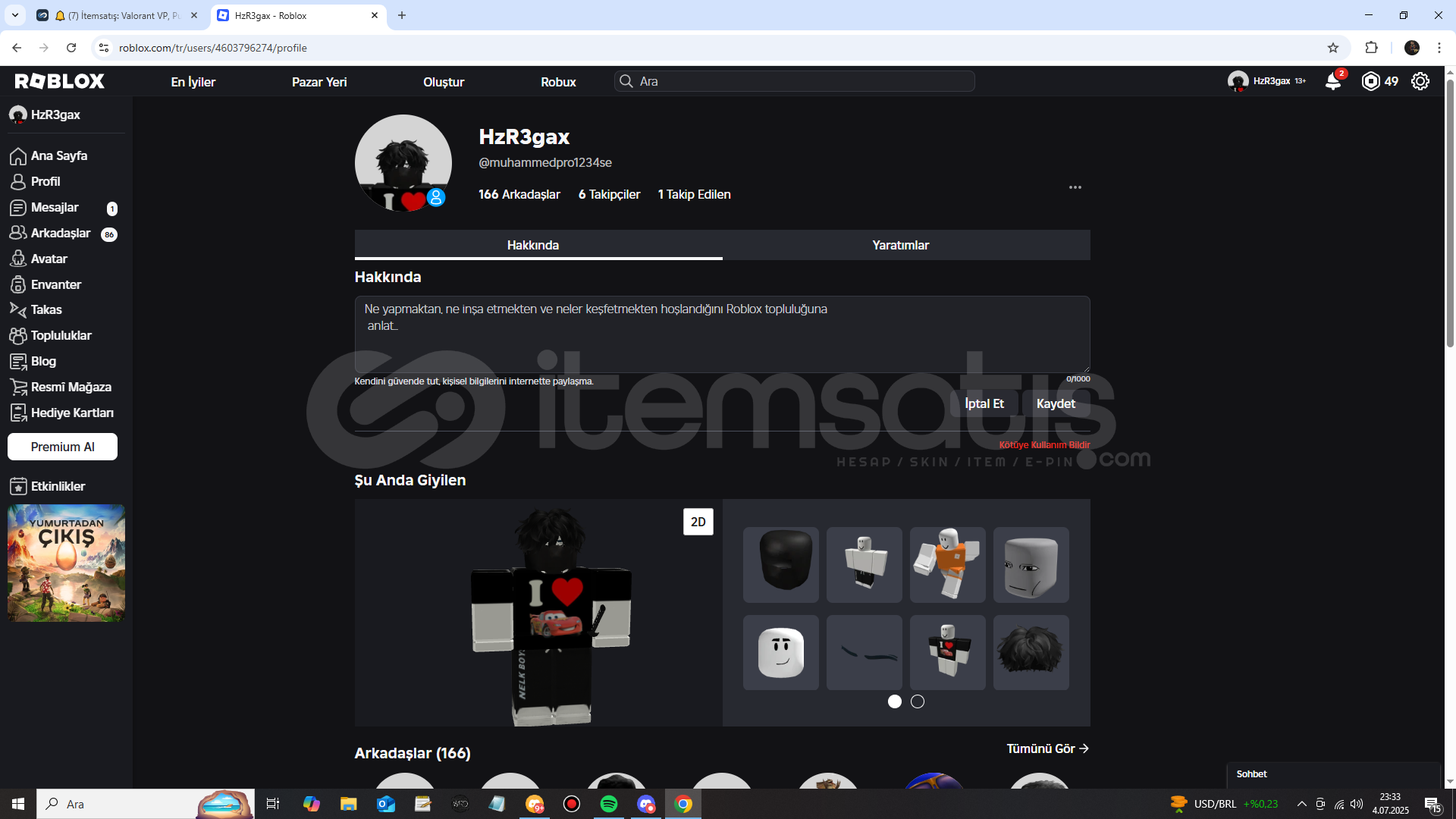Click Kötüye Kullanım Bildir link
The image size is (1456, 819).
[1044, 445]
